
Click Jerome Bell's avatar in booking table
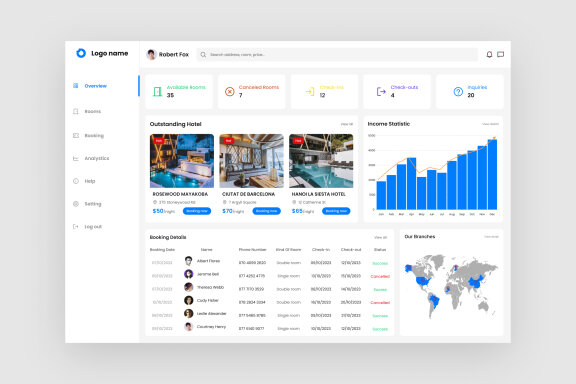click(x=188, y=274)
